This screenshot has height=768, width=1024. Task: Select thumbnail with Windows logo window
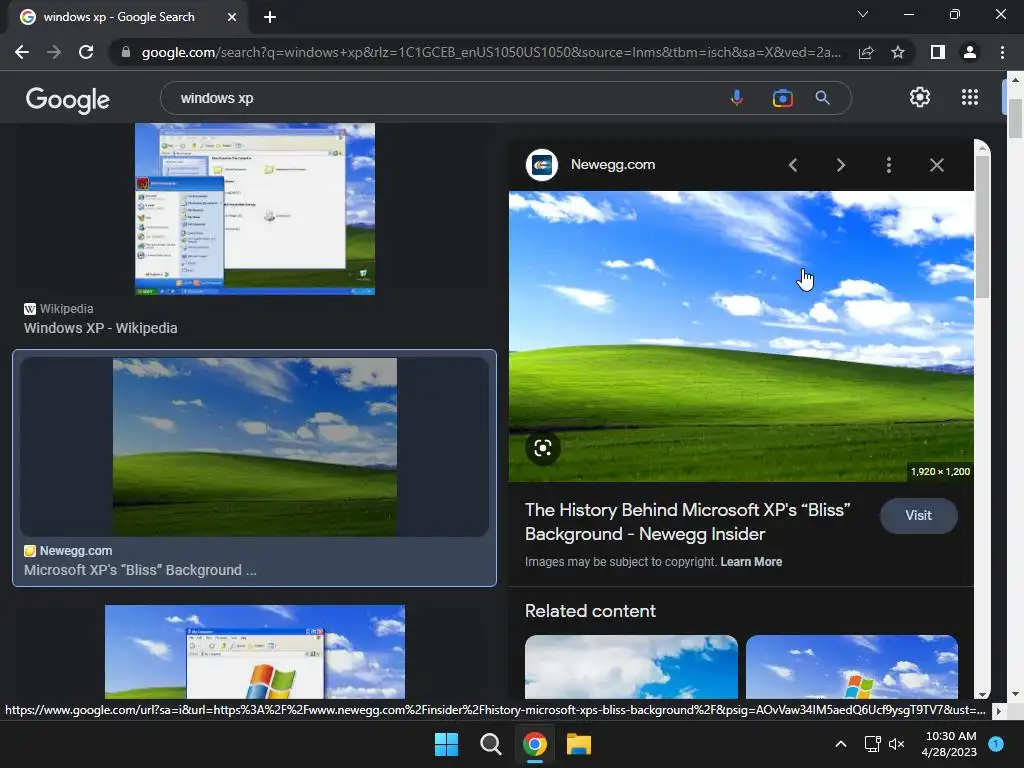[255, 652]
